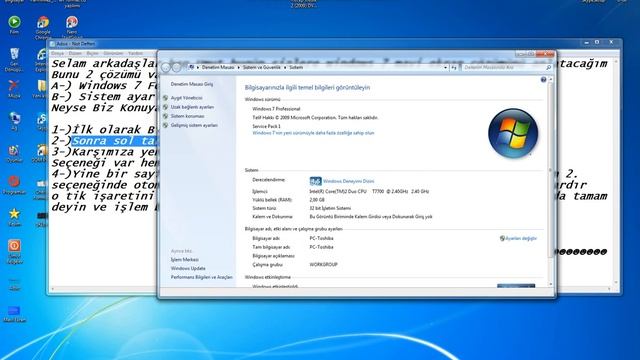Go to Denetim Masası in the breadcrumb
The height and width of the screenshot is (360, 640).
click(x=218, y=67)
